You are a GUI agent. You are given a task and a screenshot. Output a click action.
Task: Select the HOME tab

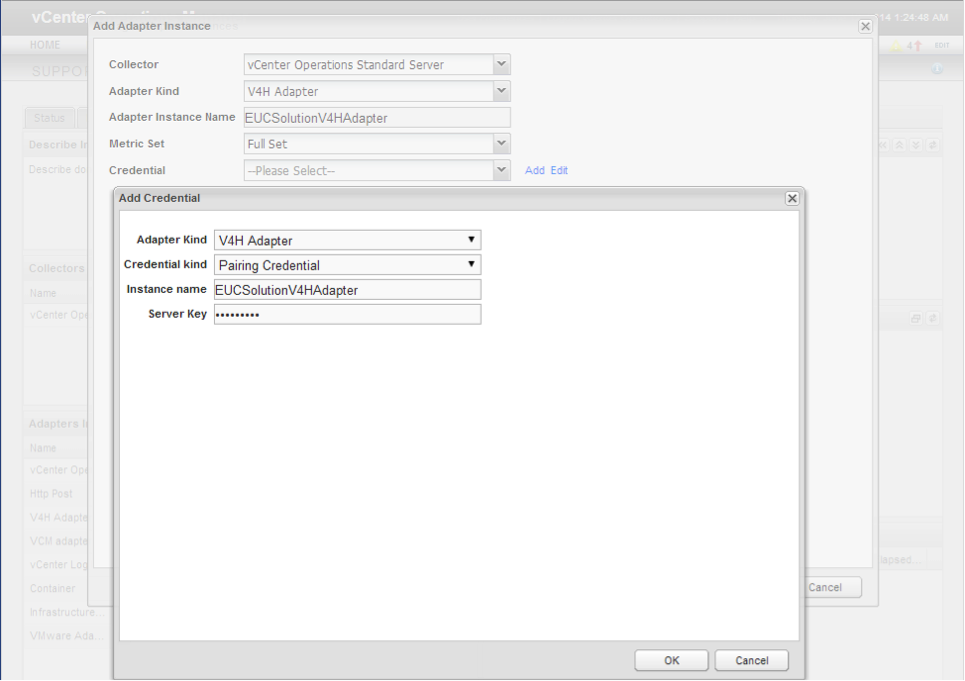pos(44,44)
